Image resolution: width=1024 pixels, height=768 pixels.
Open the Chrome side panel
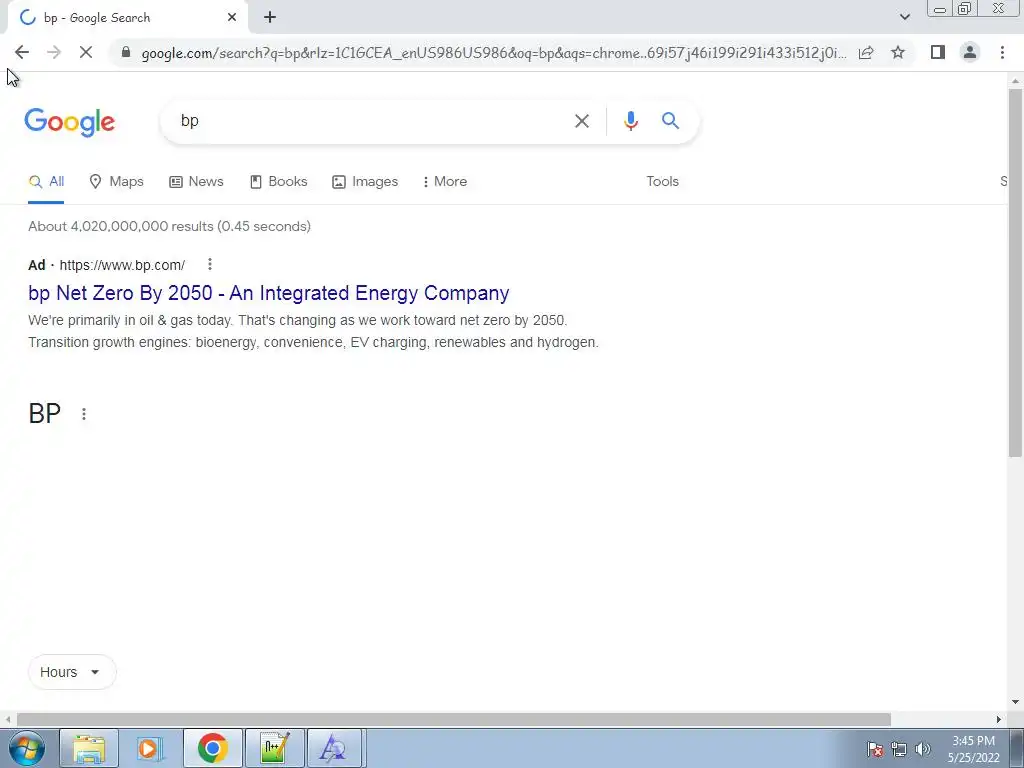(x=938, y=52)
